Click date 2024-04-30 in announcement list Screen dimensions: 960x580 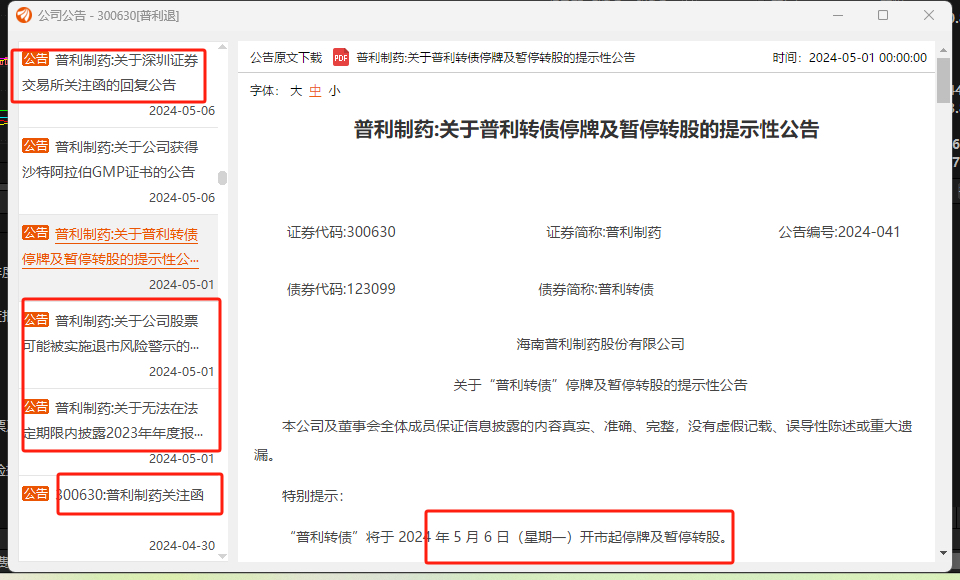click(182, 546)
